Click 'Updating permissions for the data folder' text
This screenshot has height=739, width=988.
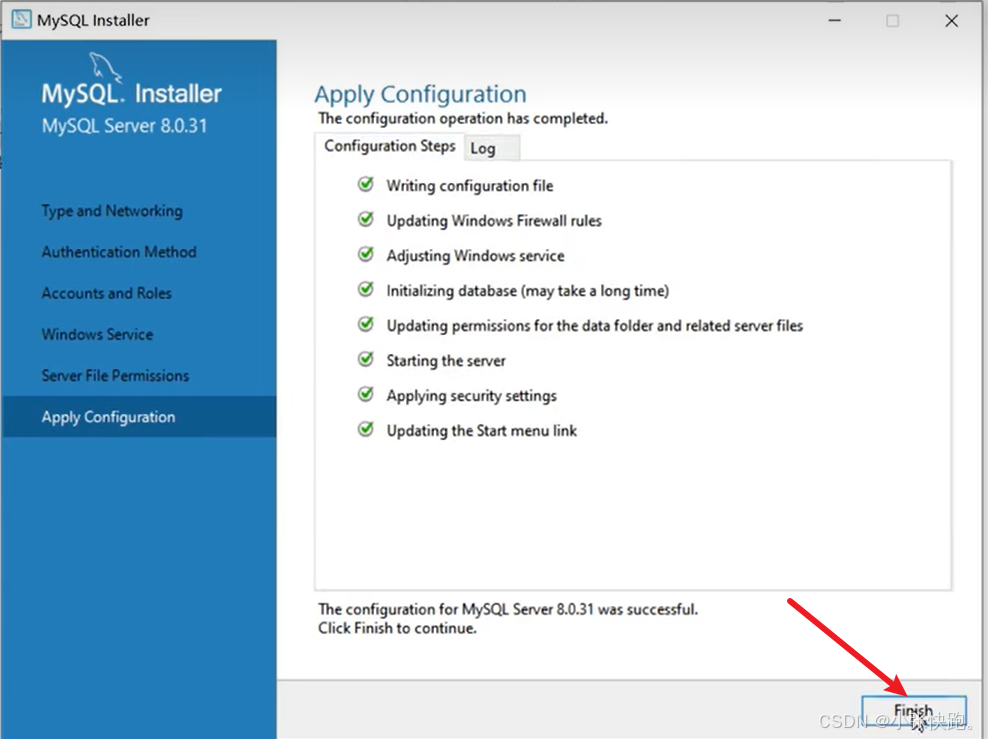point(595,326)
